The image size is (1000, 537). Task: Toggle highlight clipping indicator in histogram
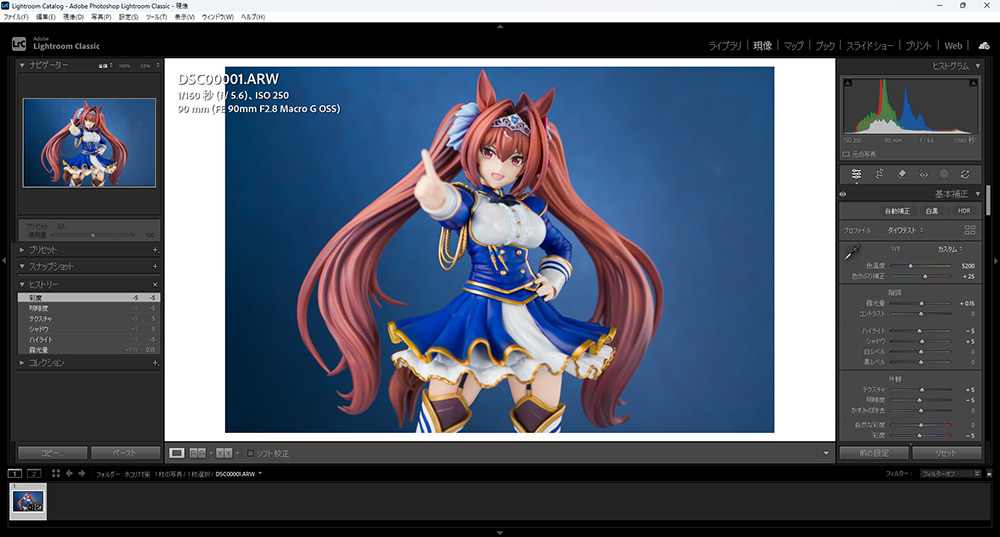973,83
